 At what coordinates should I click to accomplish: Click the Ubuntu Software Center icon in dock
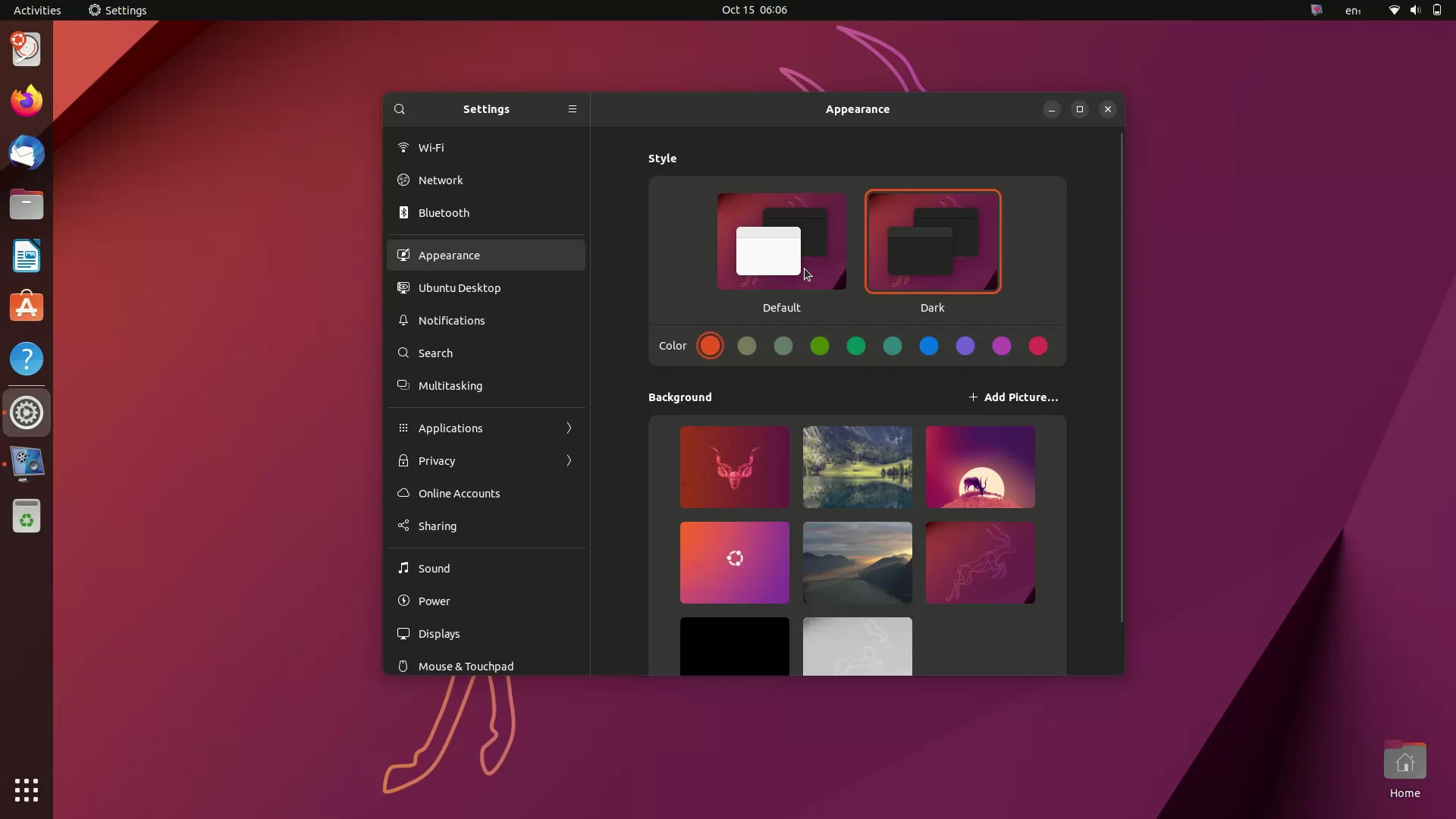pos(26,307)
